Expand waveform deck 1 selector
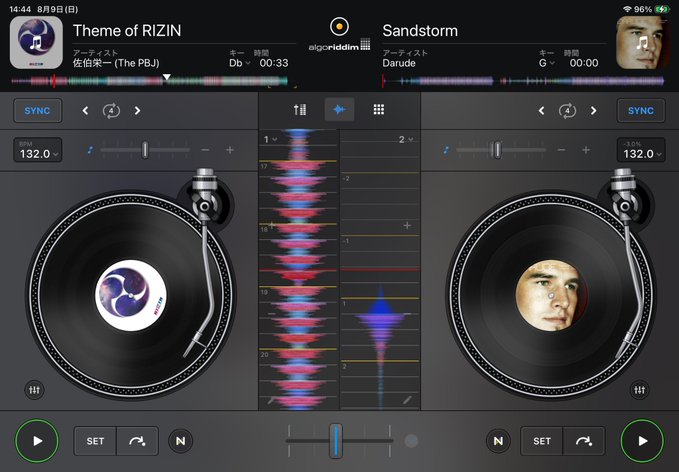The height and width of the screenshot is (472, 679). point(270,139)
